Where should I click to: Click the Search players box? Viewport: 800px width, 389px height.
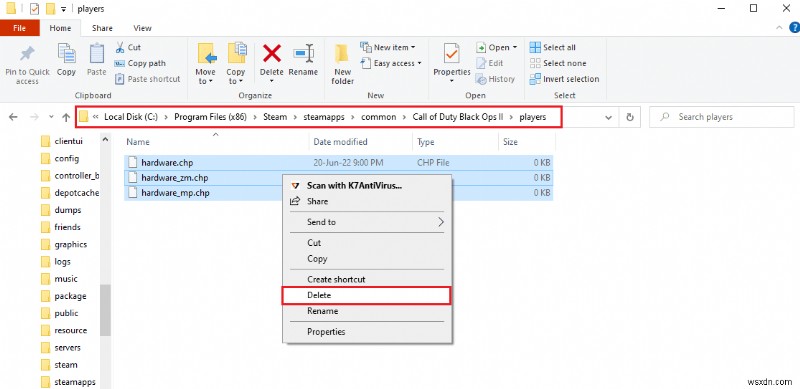tap(721, 117)
